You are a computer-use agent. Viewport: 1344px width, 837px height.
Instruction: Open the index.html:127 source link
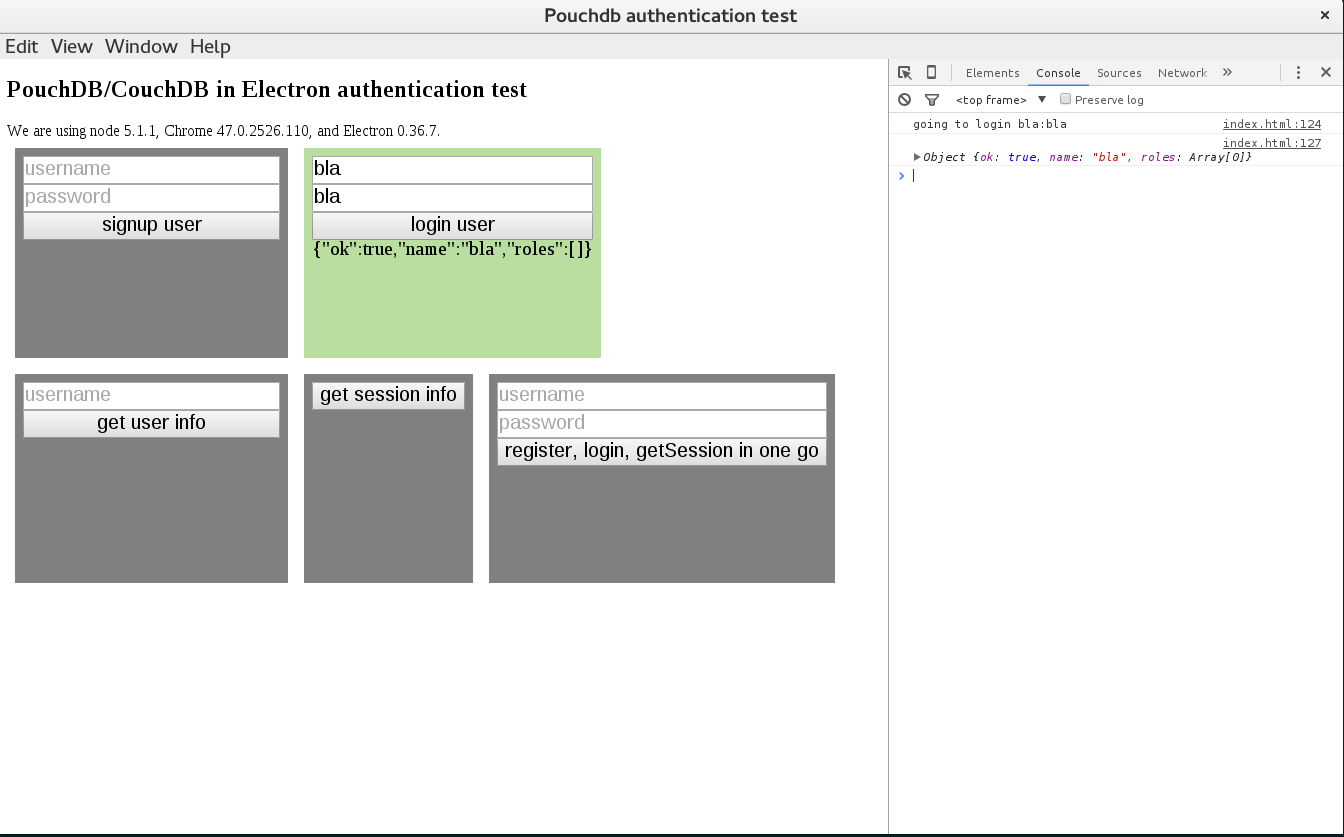coord(1271,143)
